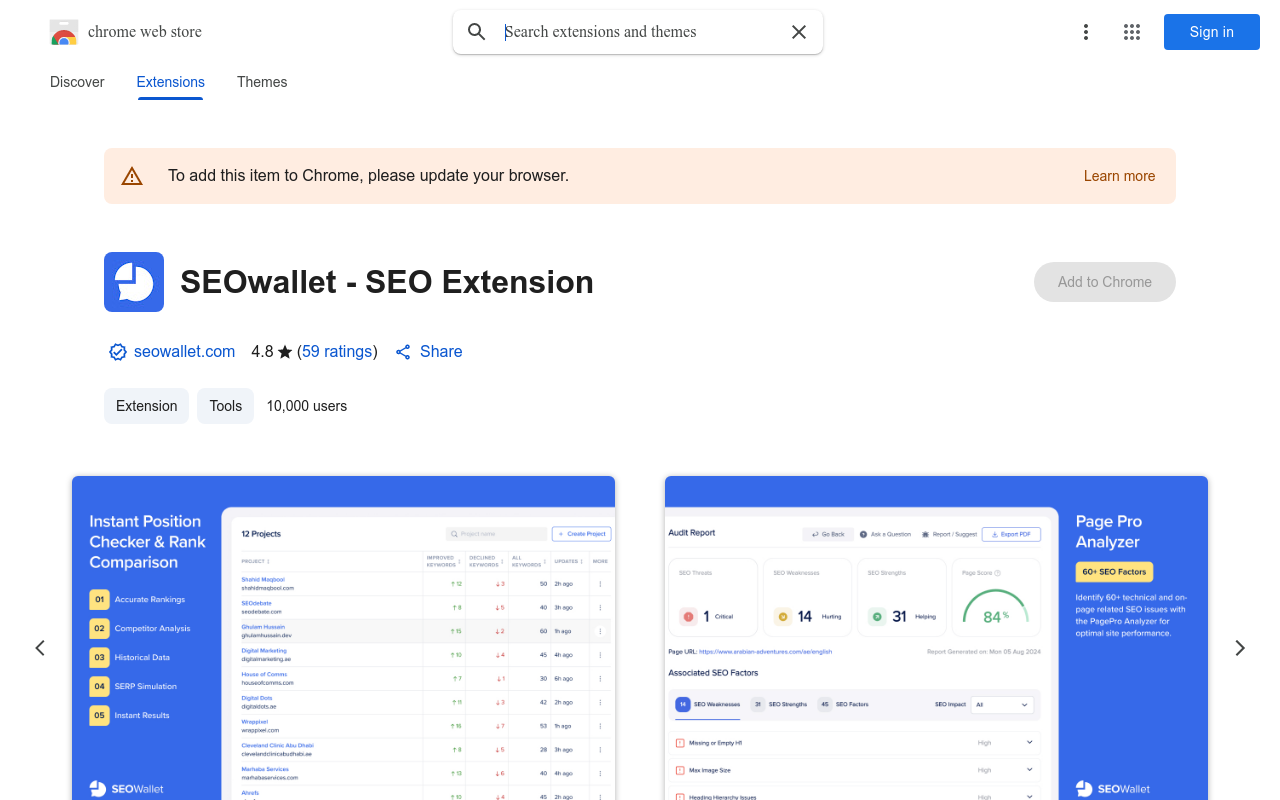The width and height of the screenshot is (1280, 800).
Task: Click the Sign in button
Action: pyautogui.click(x=1212, y=32)
